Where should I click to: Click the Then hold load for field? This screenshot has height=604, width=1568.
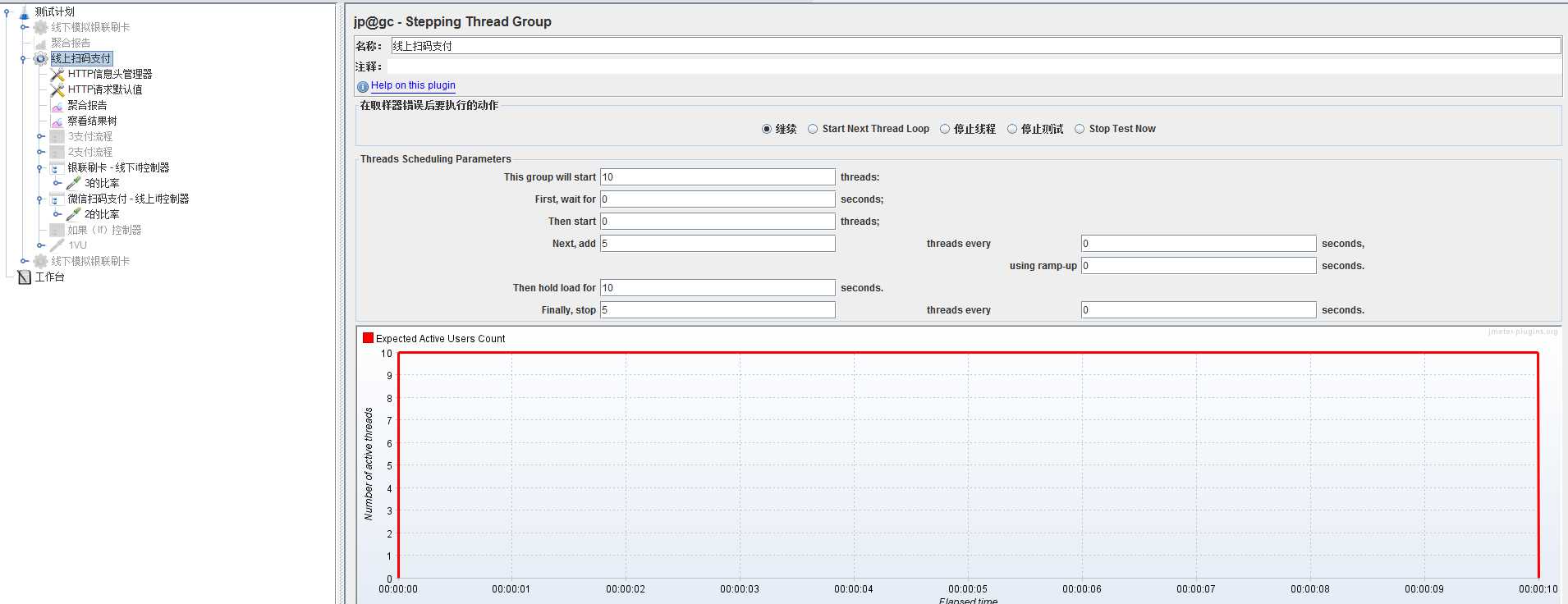pyautogui.click(x=718, y=288)
